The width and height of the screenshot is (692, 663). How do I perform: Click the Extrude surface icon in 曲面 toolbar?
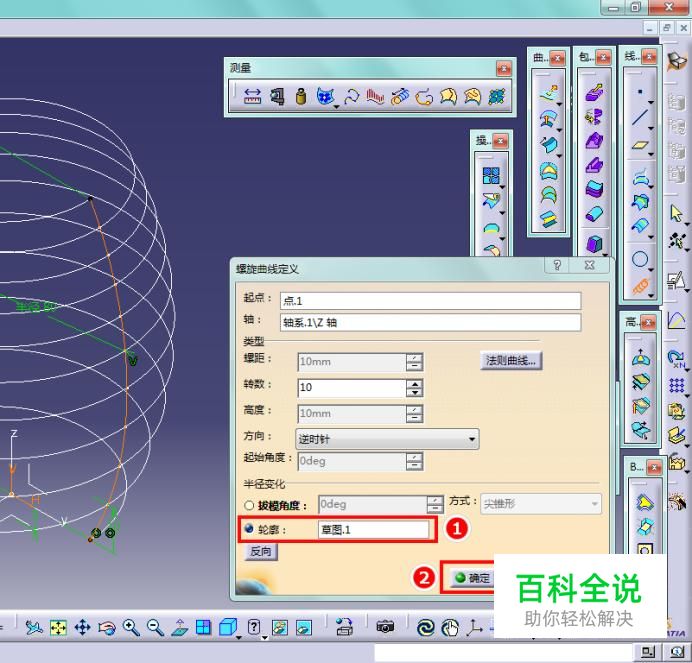click(x=549, y=91)
